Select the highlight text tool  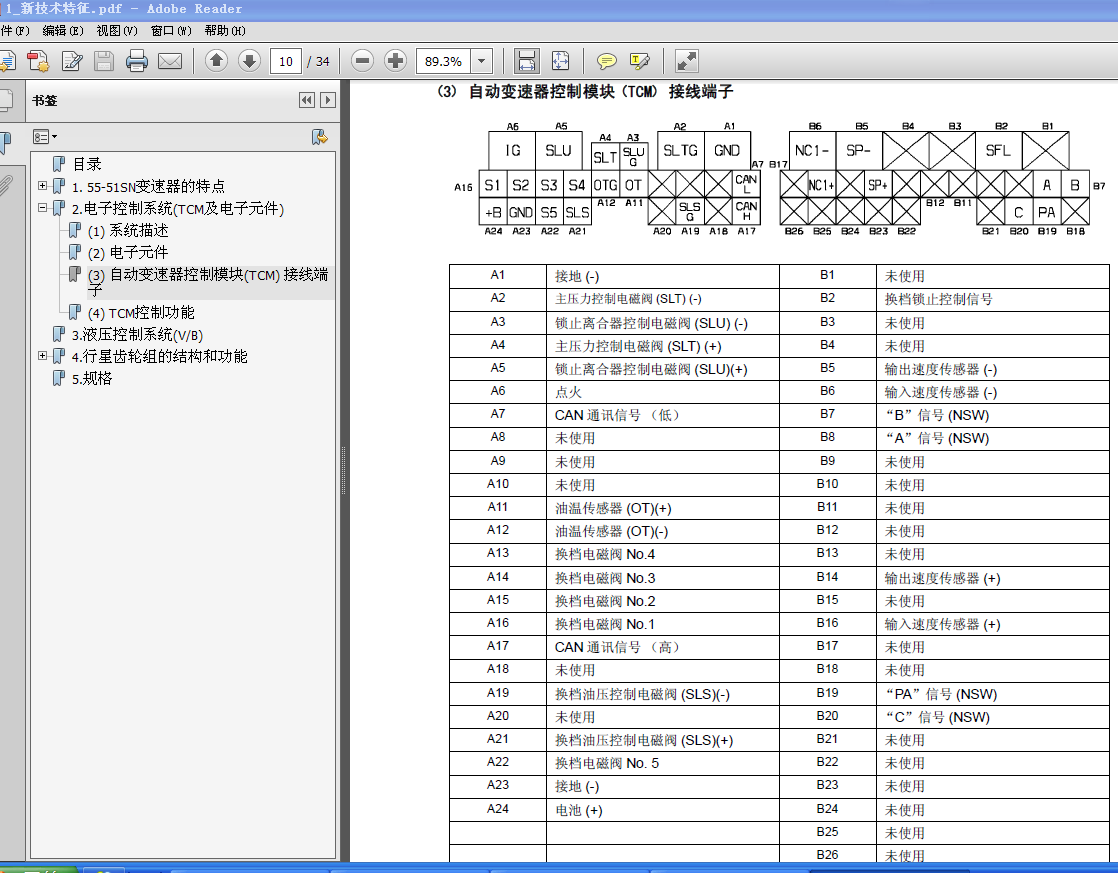[640, 61]
